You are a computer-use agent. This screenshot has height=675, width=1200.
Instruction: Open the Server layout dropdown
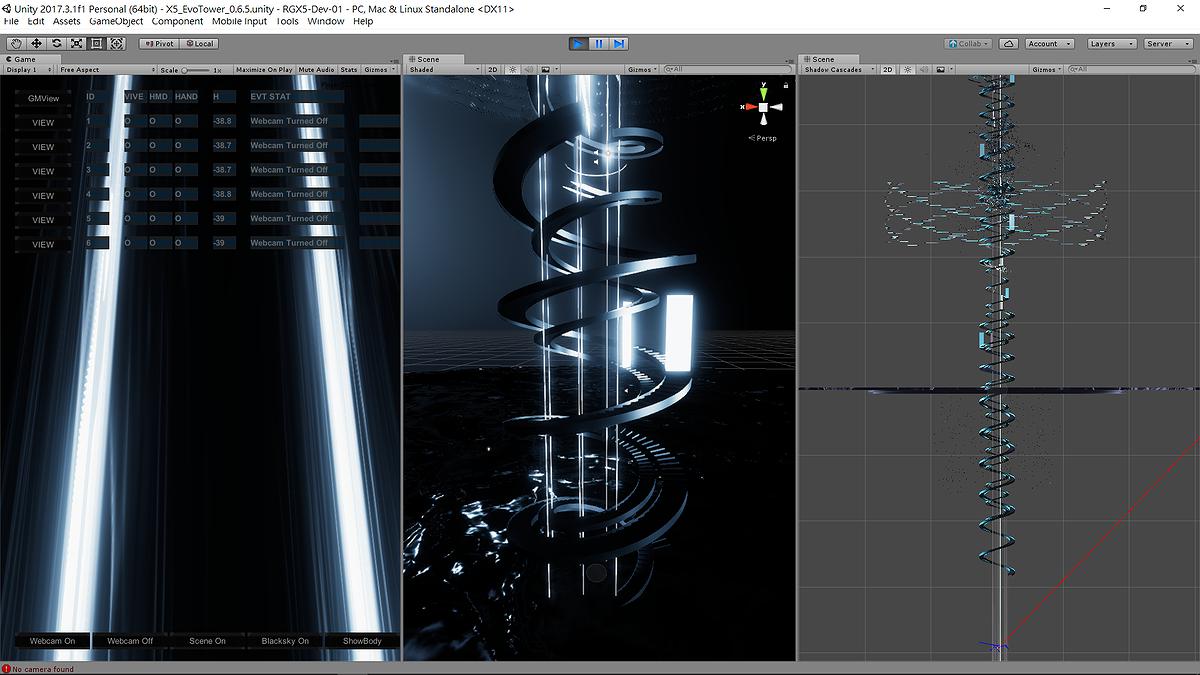click(1168, 44)
